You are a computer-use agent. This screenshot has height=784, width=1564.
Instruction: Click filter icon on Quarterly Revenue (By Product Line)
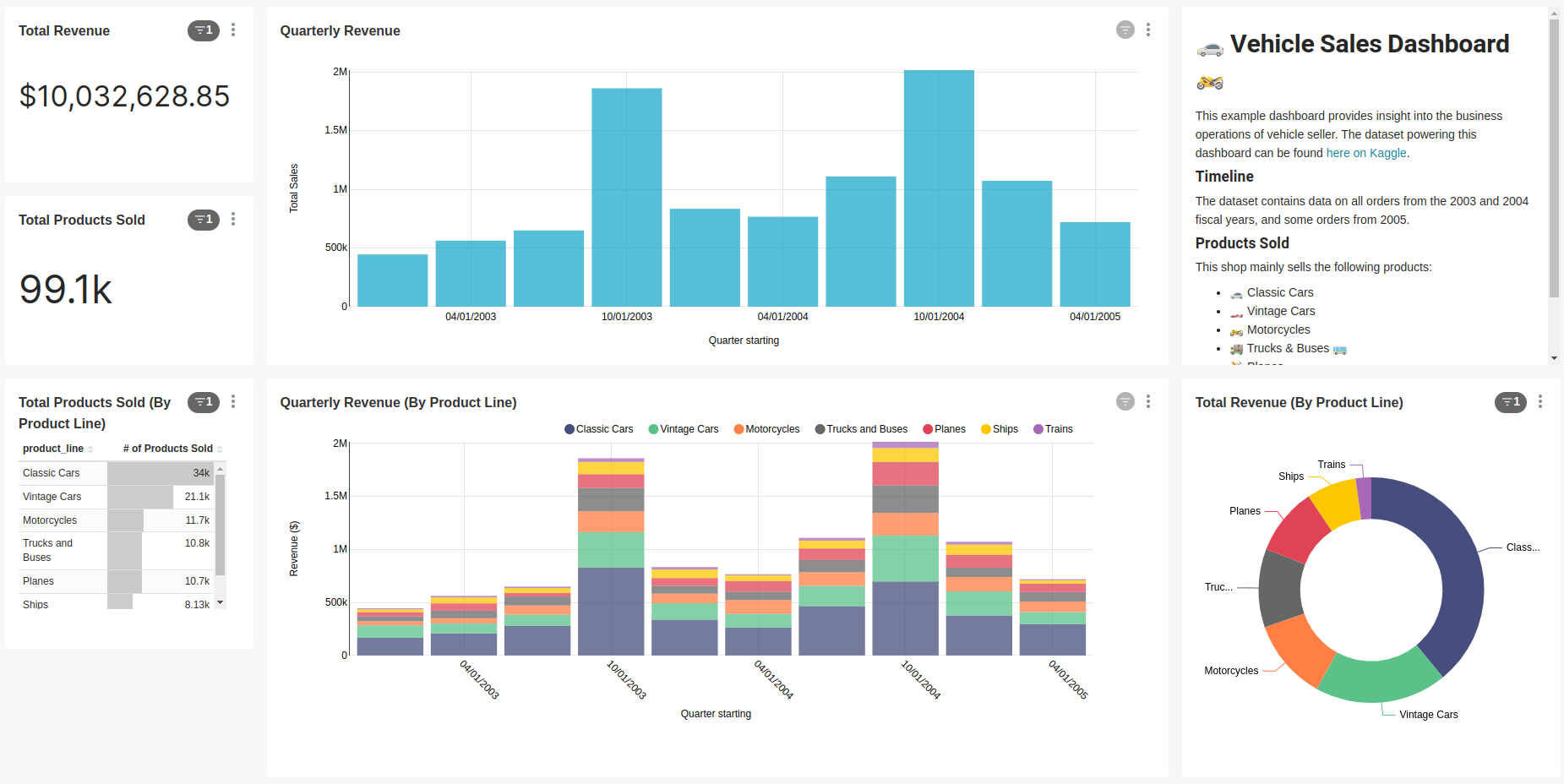1125,402
